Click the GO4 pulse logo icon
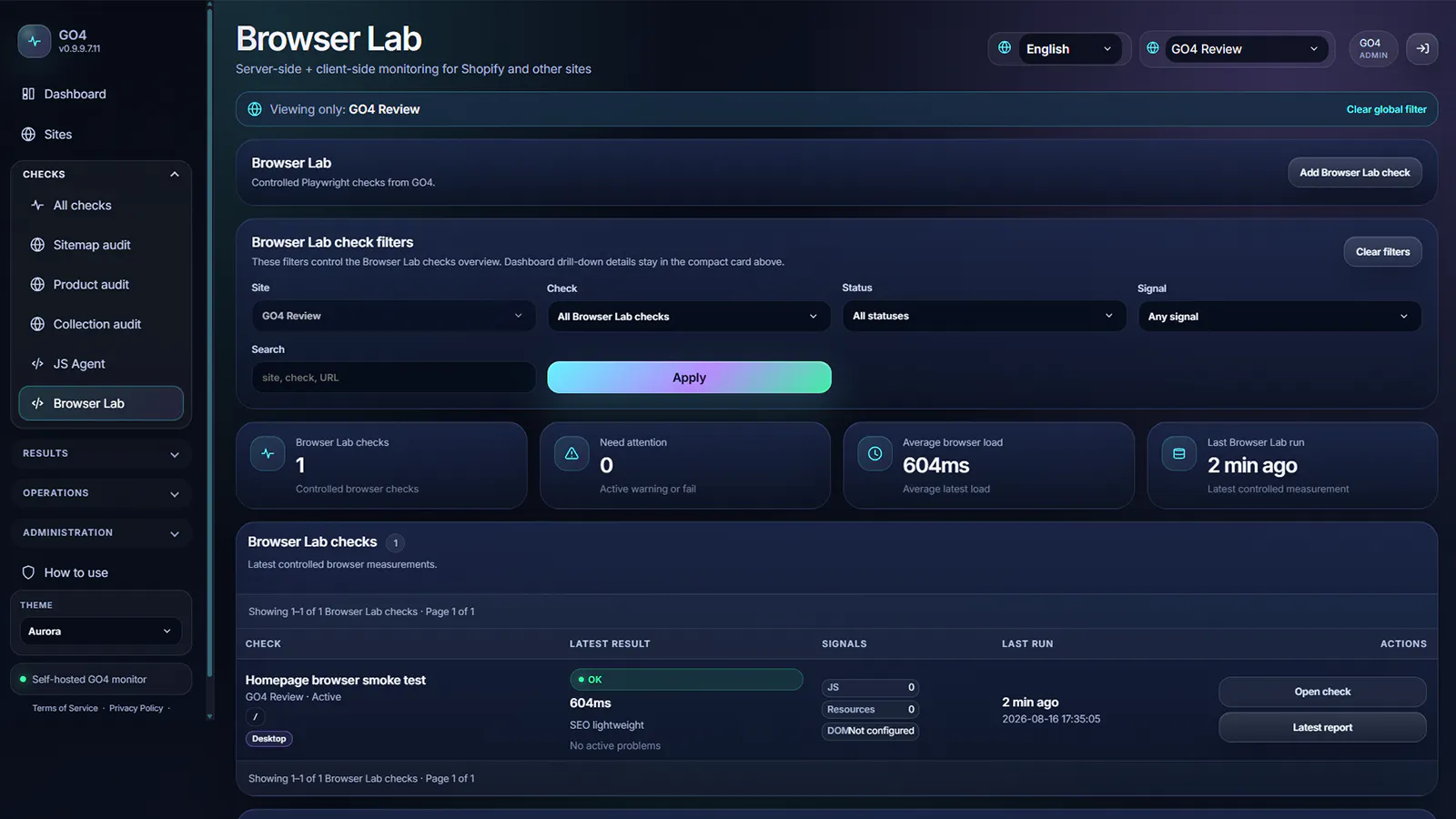 pyautogui.click(x=35, y=41)
